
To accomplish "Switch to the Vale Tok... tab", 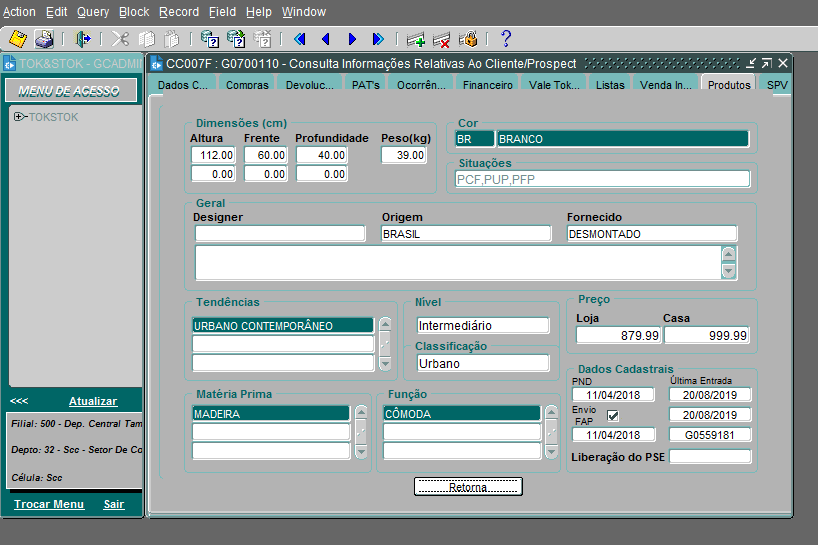I will tap(554, 84).
